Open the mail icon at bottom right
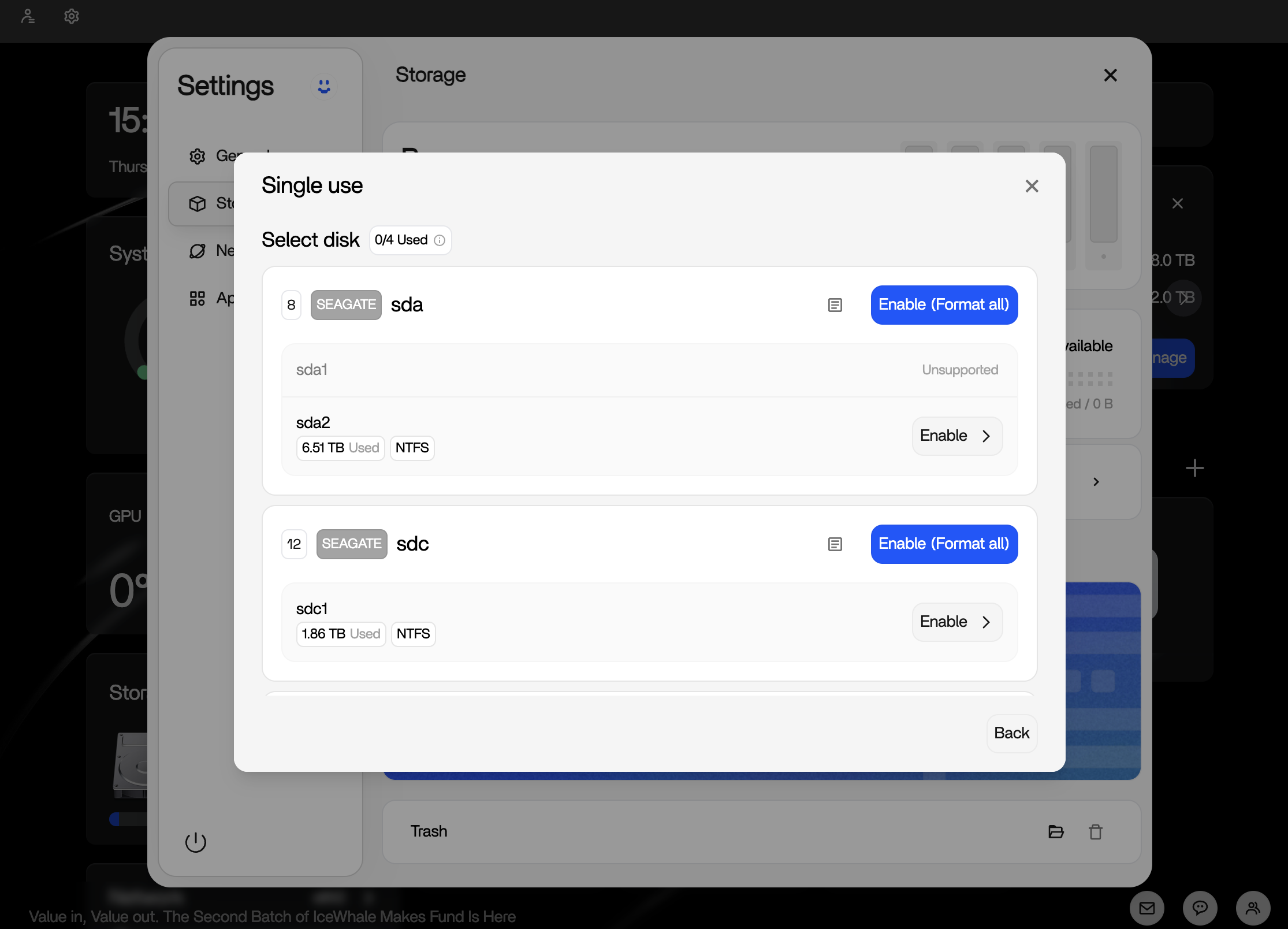The height and width of the screenshot is (929, 1288). click(x=1147, y=908)
